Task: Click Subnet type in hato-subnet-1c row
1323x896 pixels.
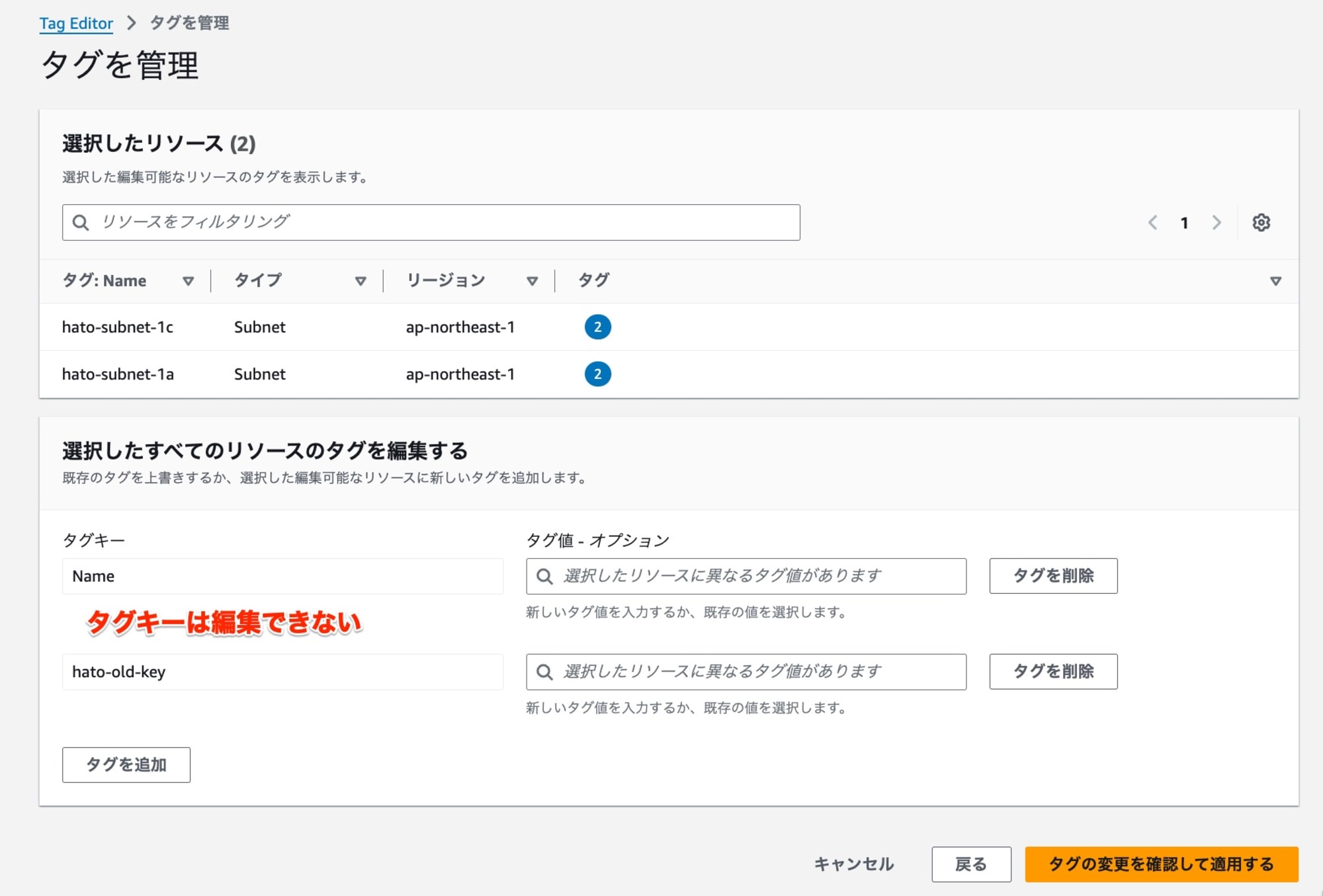Action: click(x=260, y=327)
